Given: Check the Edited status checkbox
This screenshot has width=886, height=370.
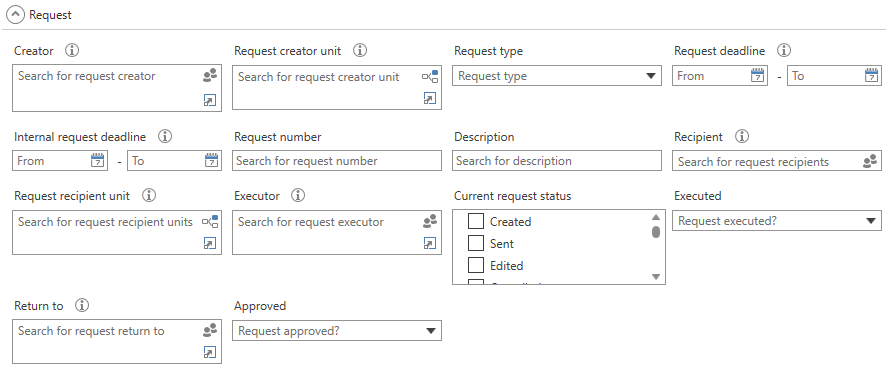Looking at the screenshot, I should click(x=476, y=265).
